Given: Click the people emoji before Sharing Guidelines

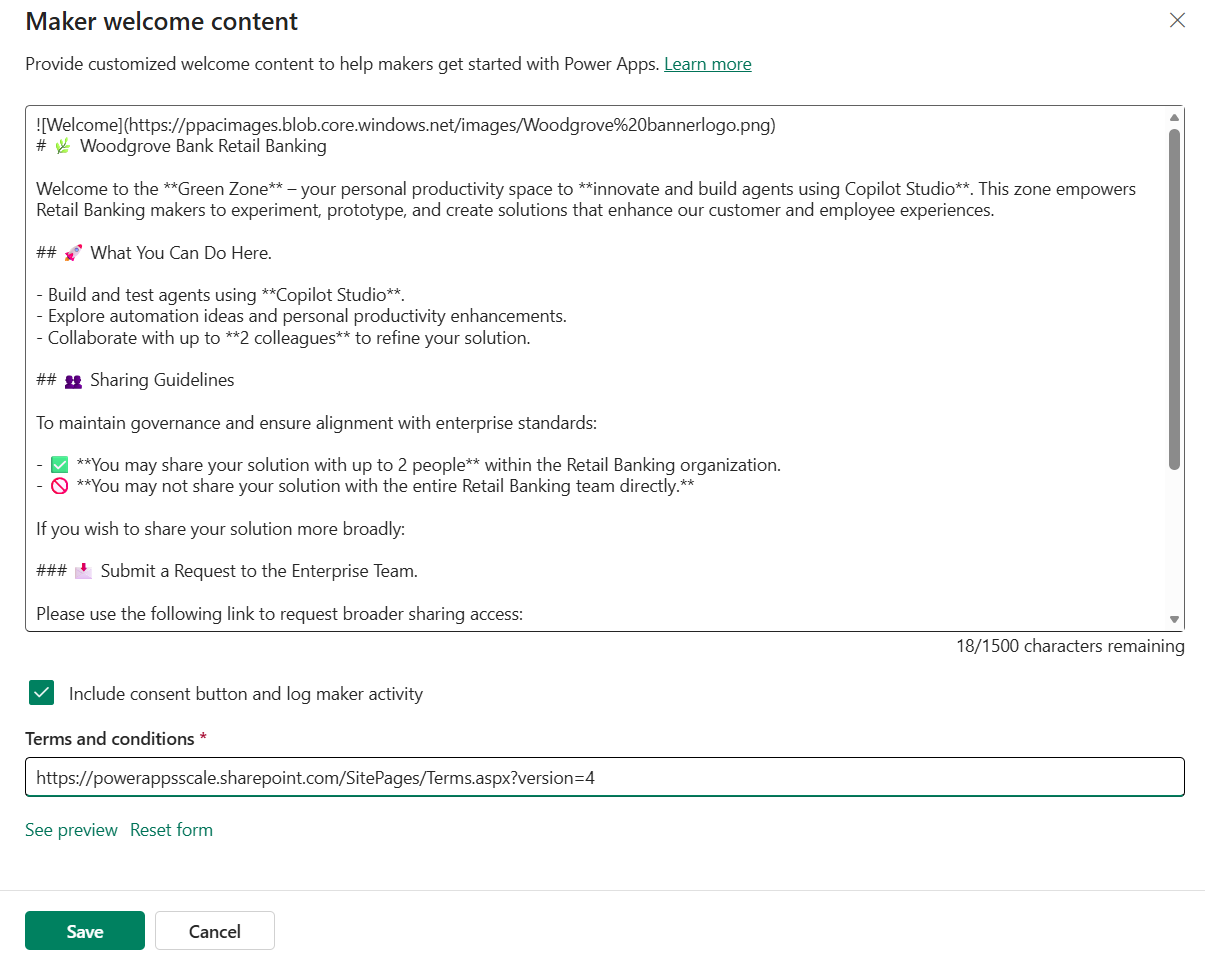Looking at the screenshot, I should coord(73,380).
